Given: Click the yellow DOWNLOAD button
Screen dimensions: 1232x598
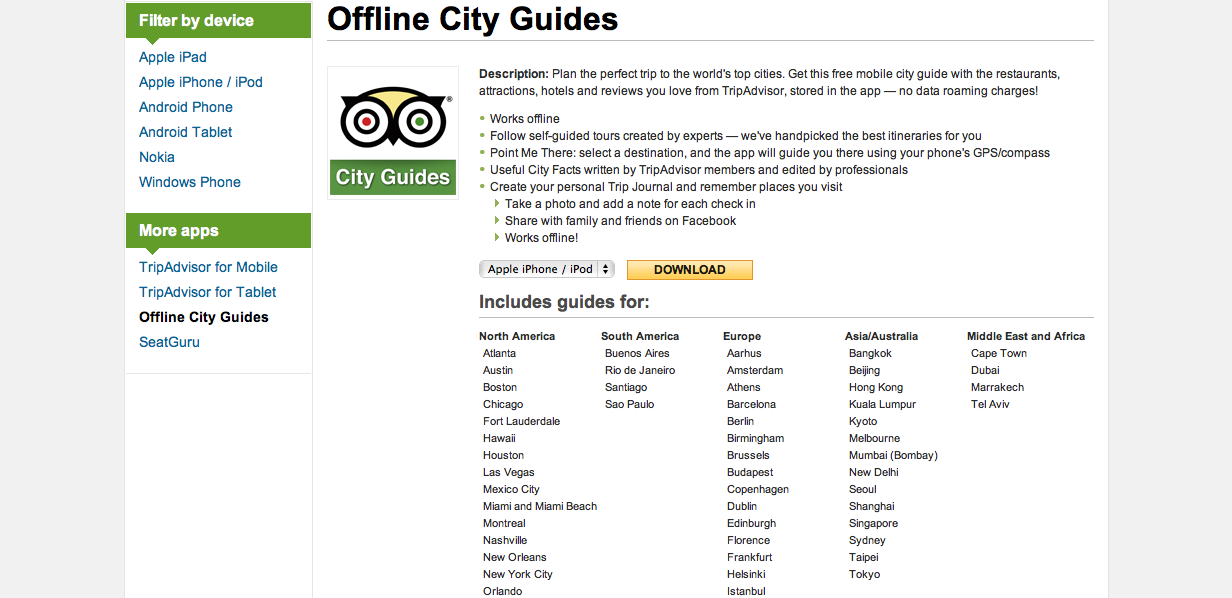Looking at the screenshot, I should coord(690,270).
